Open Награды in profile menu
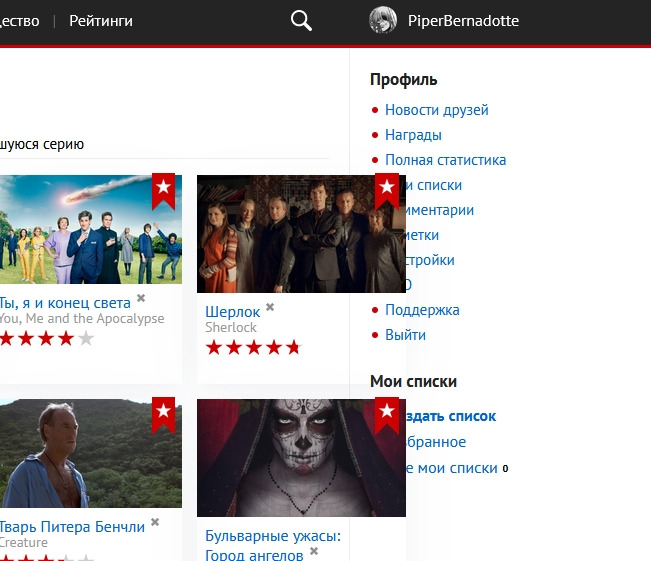Screen dimensions: 651x561 pyautogui.click(x=413, y=135)
